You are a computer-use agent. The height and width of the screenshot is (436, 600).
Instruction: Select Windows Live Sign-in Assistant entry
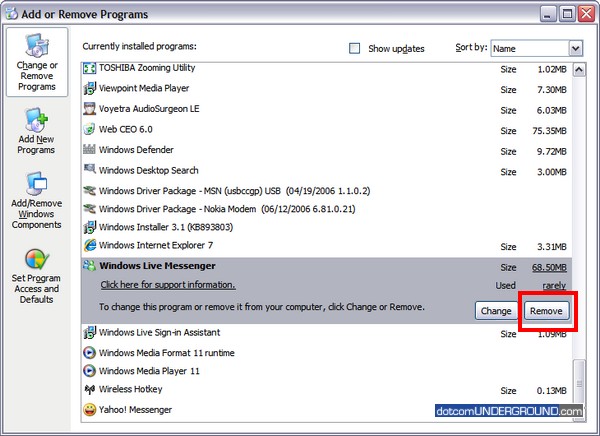coord(326,333)
